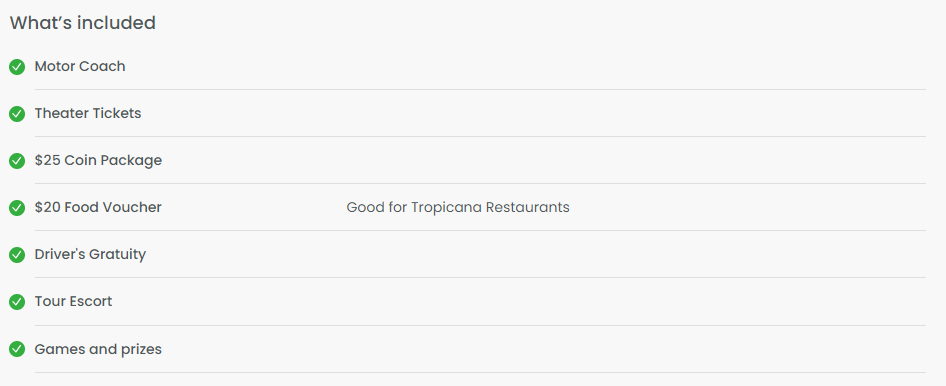The image size is (946, 386).
Task: Select the Motor Coach text label
Action: point(80,66)
